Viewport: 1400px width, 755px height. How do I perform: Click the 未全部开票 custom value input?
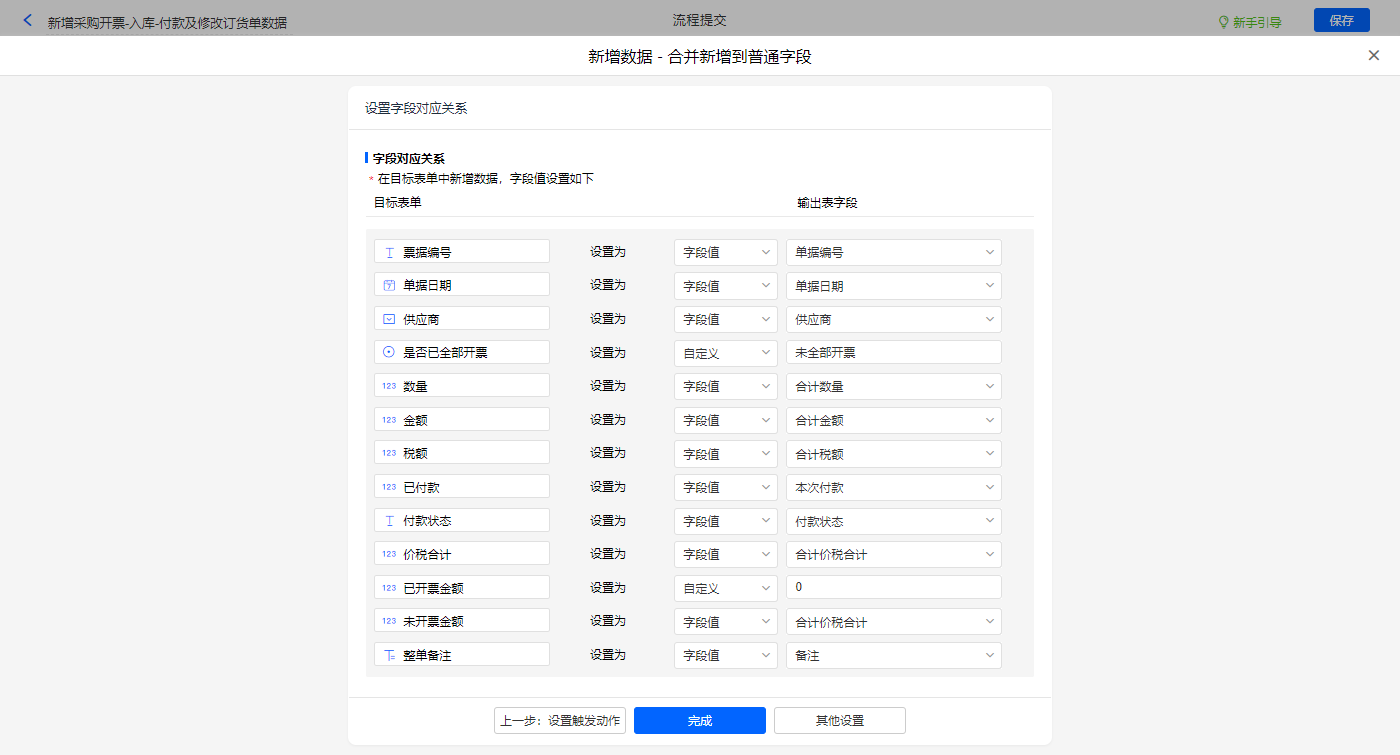coord(893,352)
